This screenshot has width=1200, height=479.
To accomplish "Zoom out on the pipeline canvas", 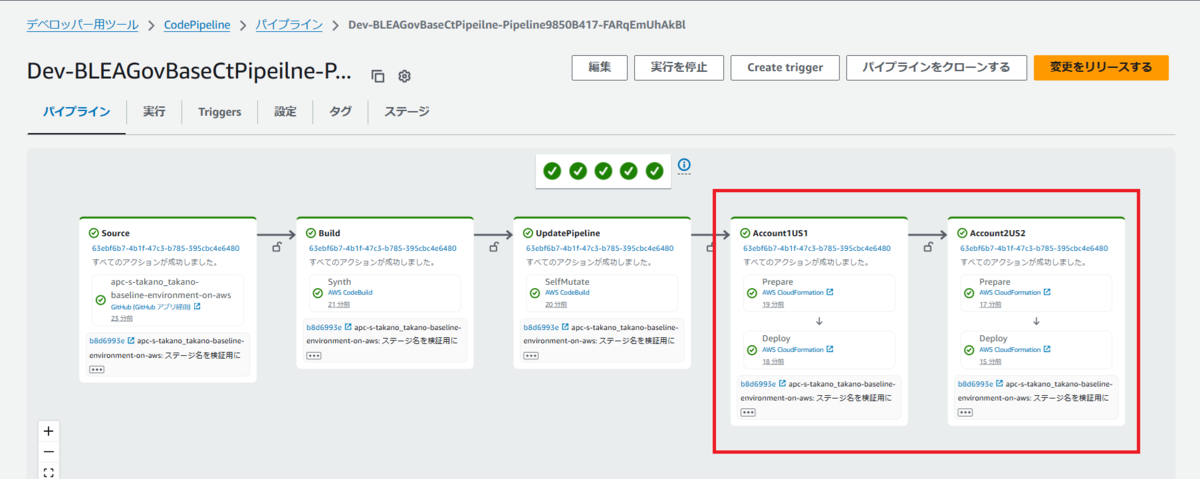I will [49, 452].
